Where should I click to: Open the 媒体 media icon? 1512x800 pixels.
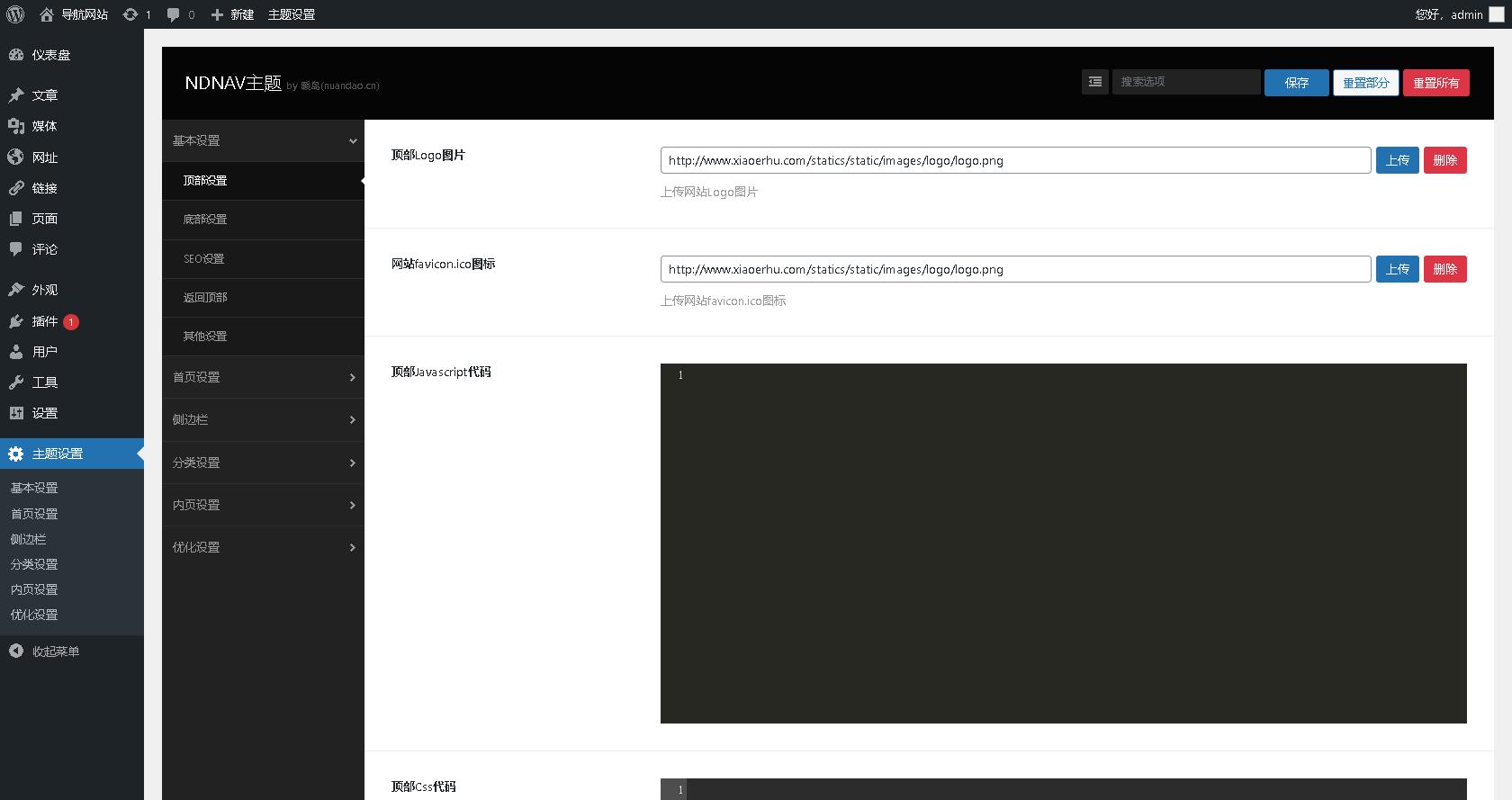(16, 126)
